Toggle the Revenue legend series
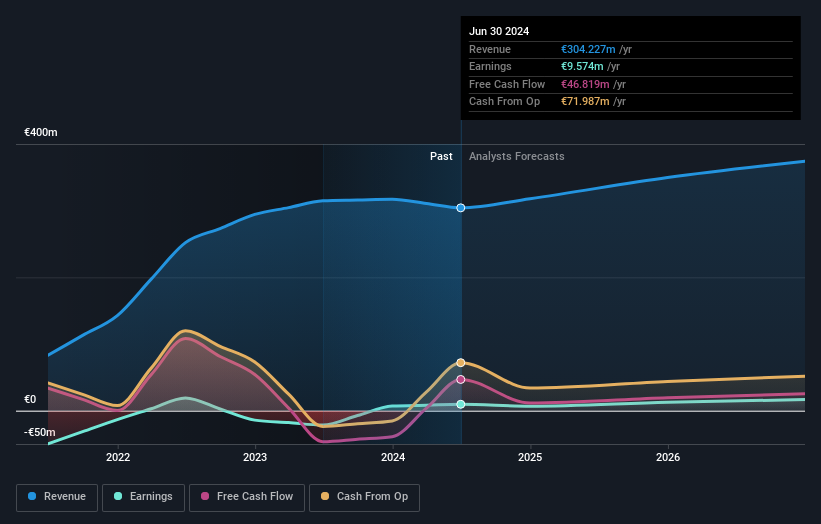 57,497
